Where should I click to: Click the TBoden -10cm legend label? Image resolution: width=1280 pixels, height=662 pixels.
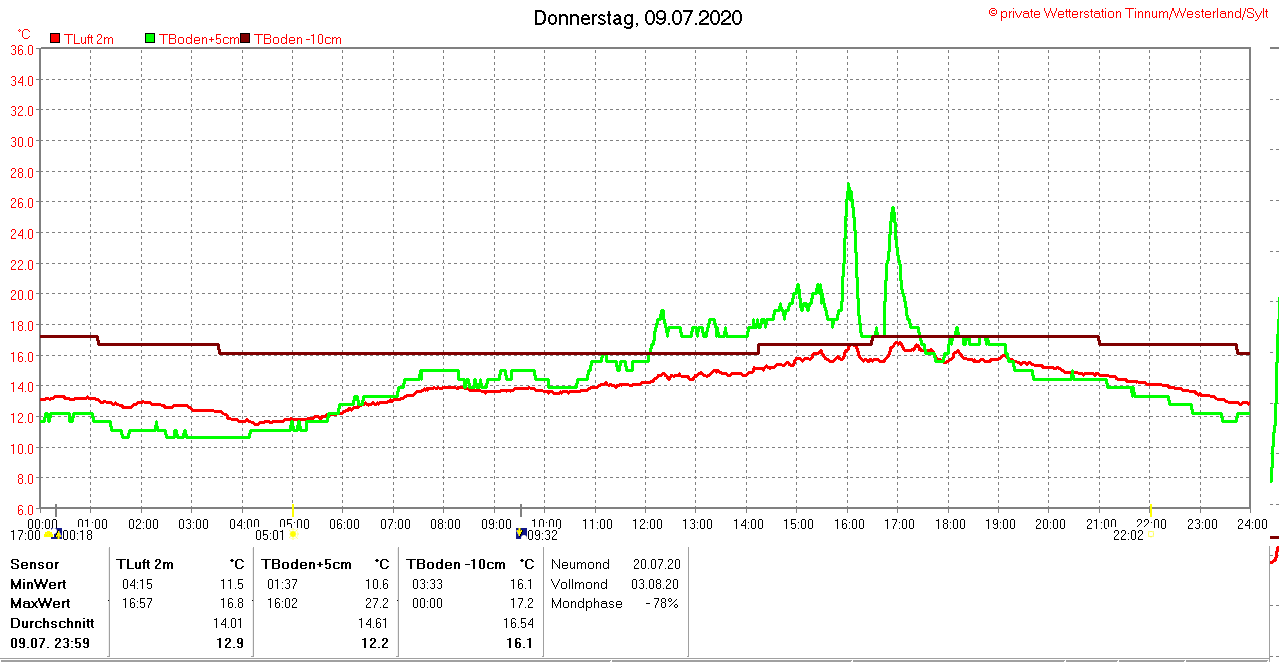click(297, 39)
